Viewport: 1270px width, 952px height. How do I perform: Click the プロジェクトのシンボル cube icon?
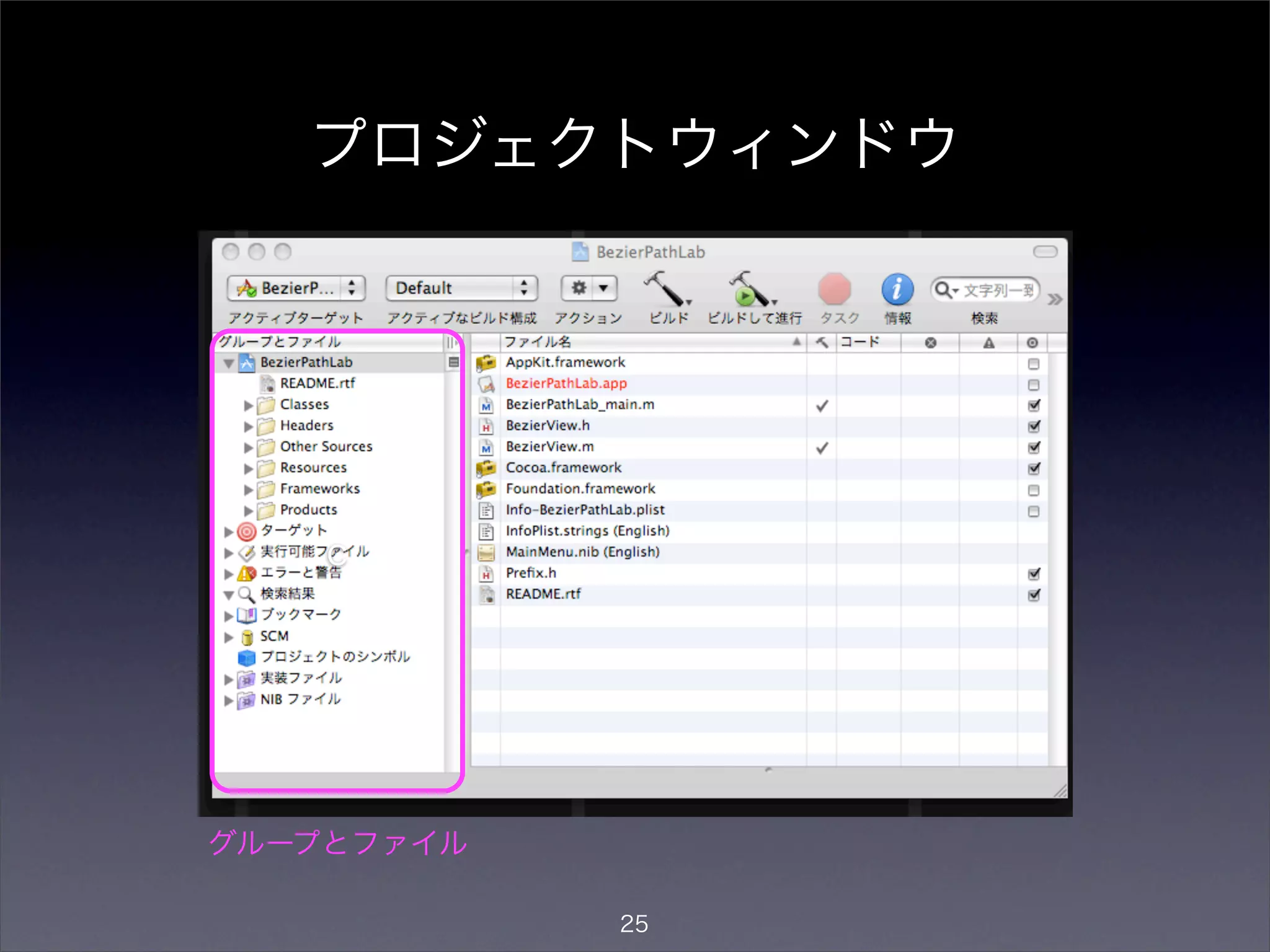coord(246,657)
